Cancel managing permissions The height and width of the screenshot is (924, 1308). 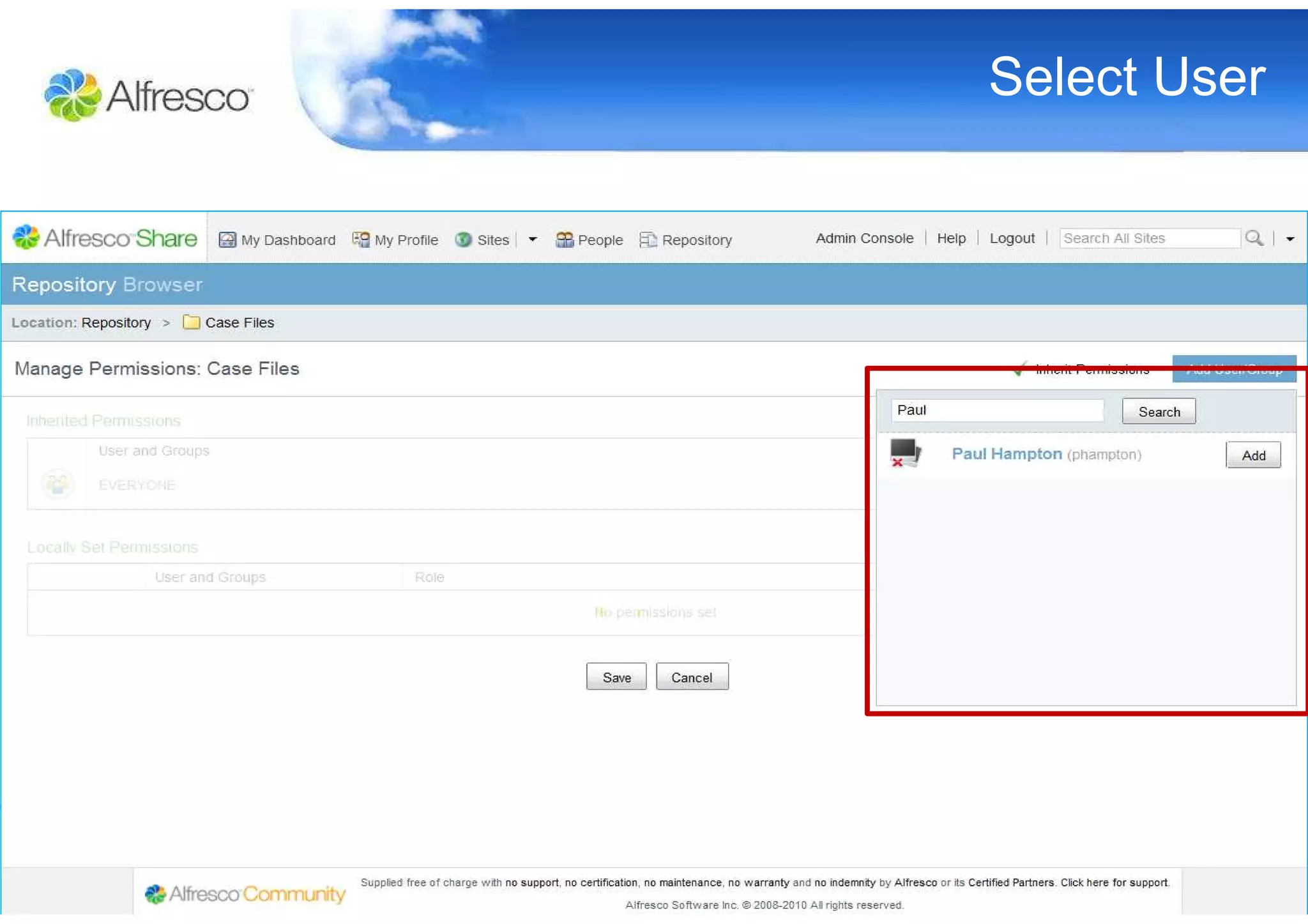click(692, 677)
